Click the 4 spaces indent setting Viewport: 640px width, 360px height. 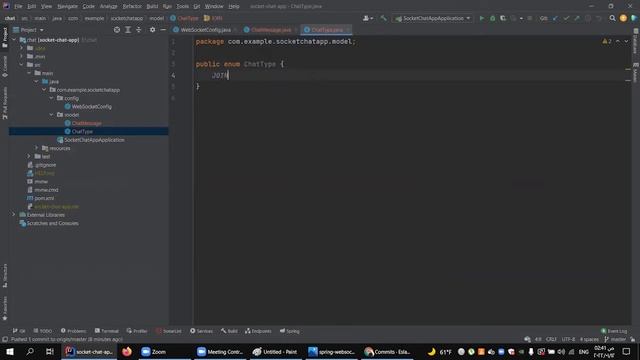pyautogui.click(x=589, y=339)
